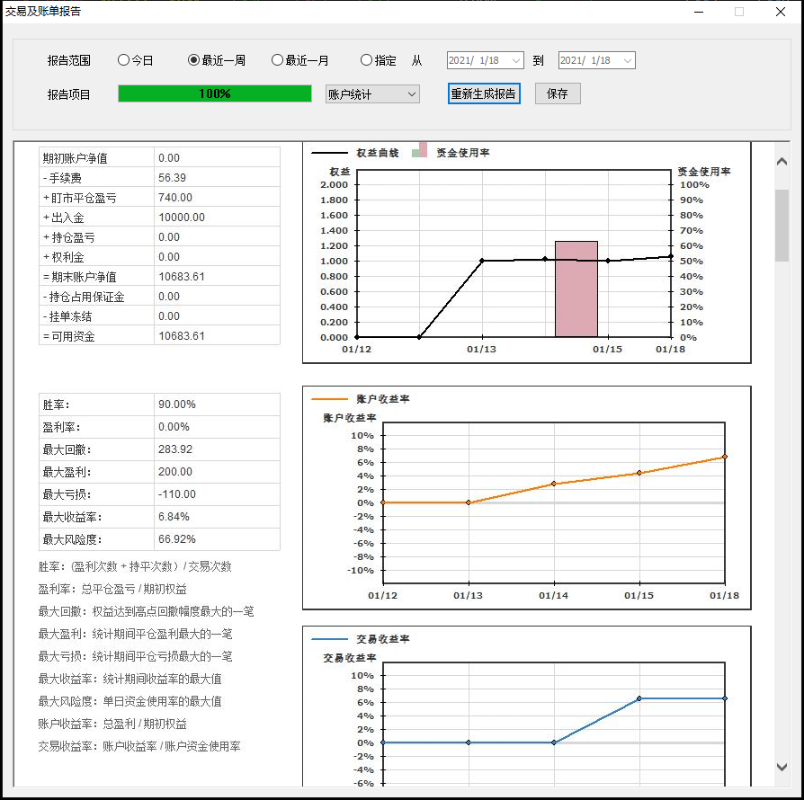Click the pink 资金使用率 bar in chart
The image size is (804, 800).
576,289
